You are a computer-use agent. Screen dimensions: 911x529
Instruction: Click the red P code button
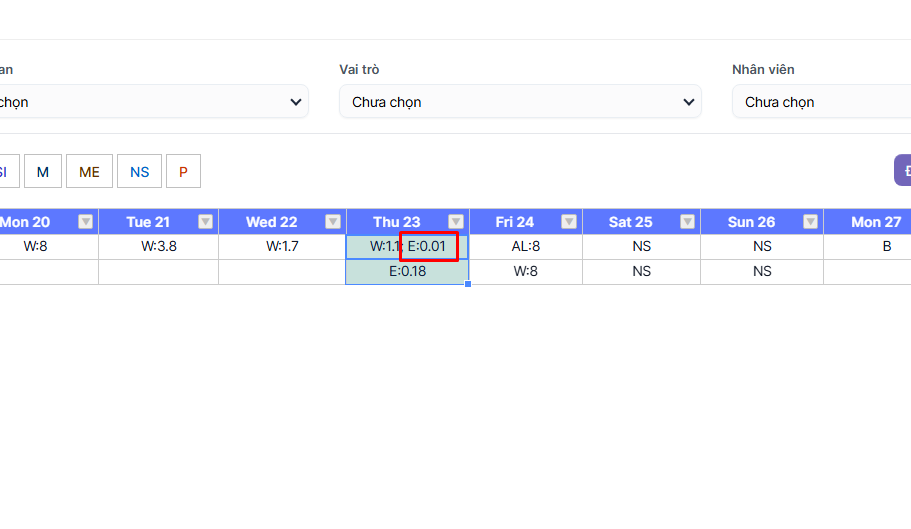[x=183, y=172]
